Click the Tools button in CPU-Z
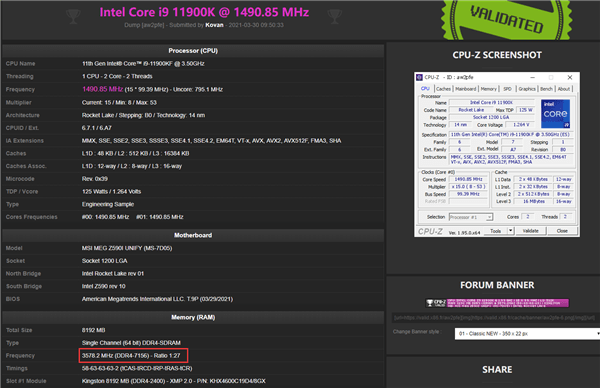 [x=496, y=231]
